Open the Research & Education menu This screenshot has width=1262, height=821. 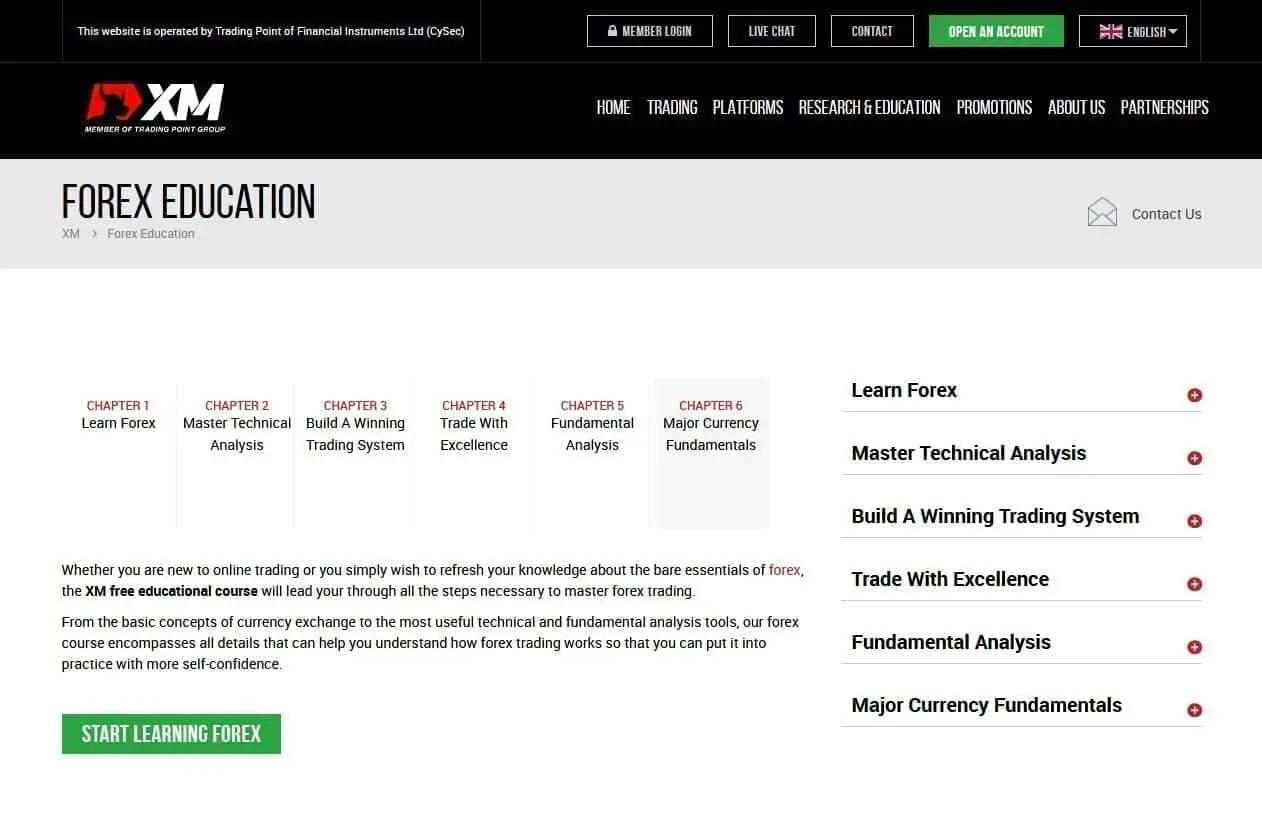click(869, 107)
